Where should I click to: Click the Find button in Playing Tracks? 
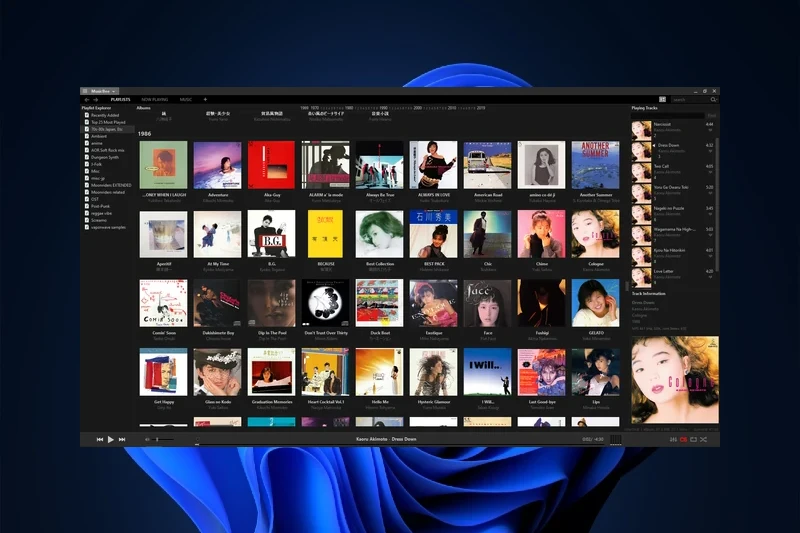(x=711, y=116)
